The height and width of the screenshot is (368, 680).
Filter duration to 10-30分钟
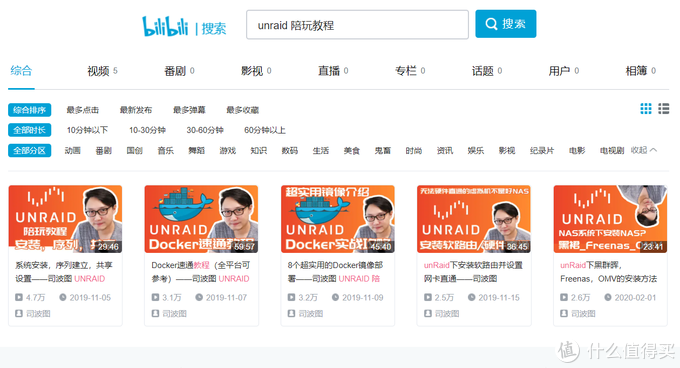tap(147, 130)
